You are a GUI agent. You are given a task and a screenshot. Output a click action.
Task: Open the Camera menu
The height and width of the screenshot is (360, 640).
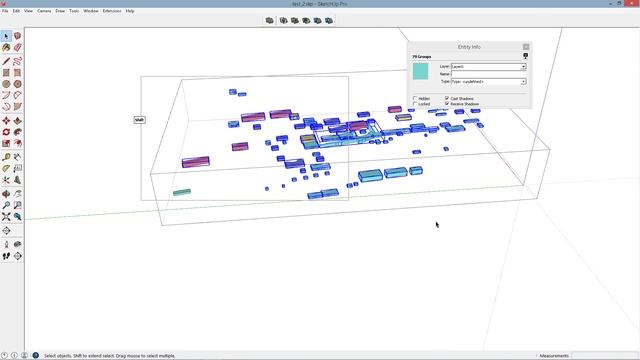44,11
